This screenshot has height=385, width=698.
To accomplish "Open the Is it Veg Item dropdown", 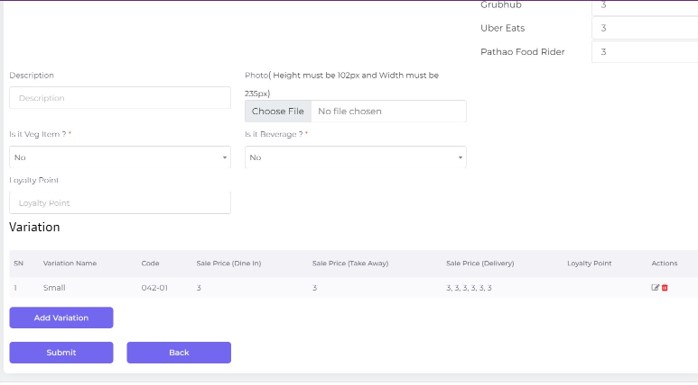I will pyautogui.click(x=120, y=157).
